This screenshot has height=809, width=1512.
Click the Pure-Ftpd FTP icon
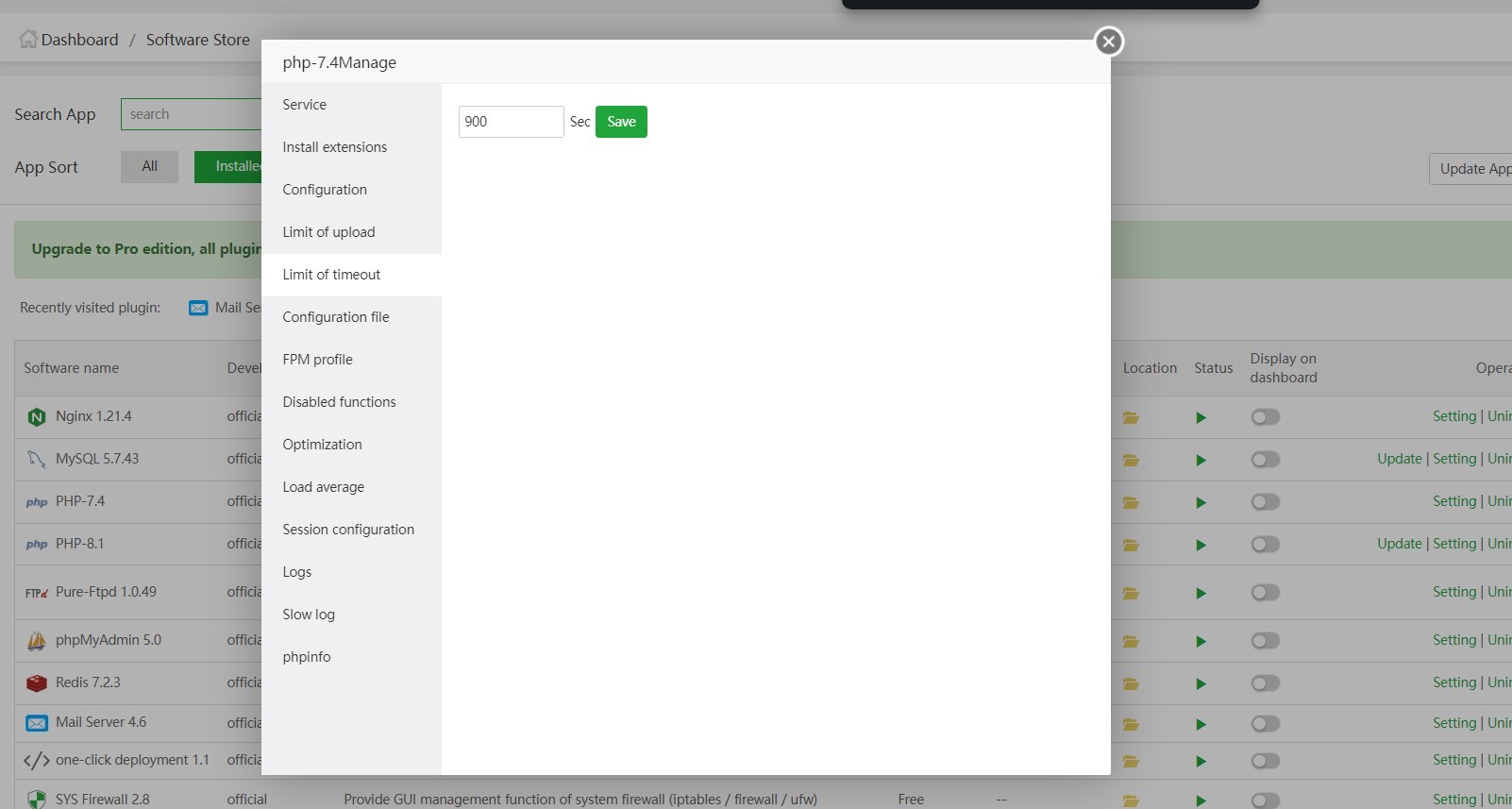37,593
